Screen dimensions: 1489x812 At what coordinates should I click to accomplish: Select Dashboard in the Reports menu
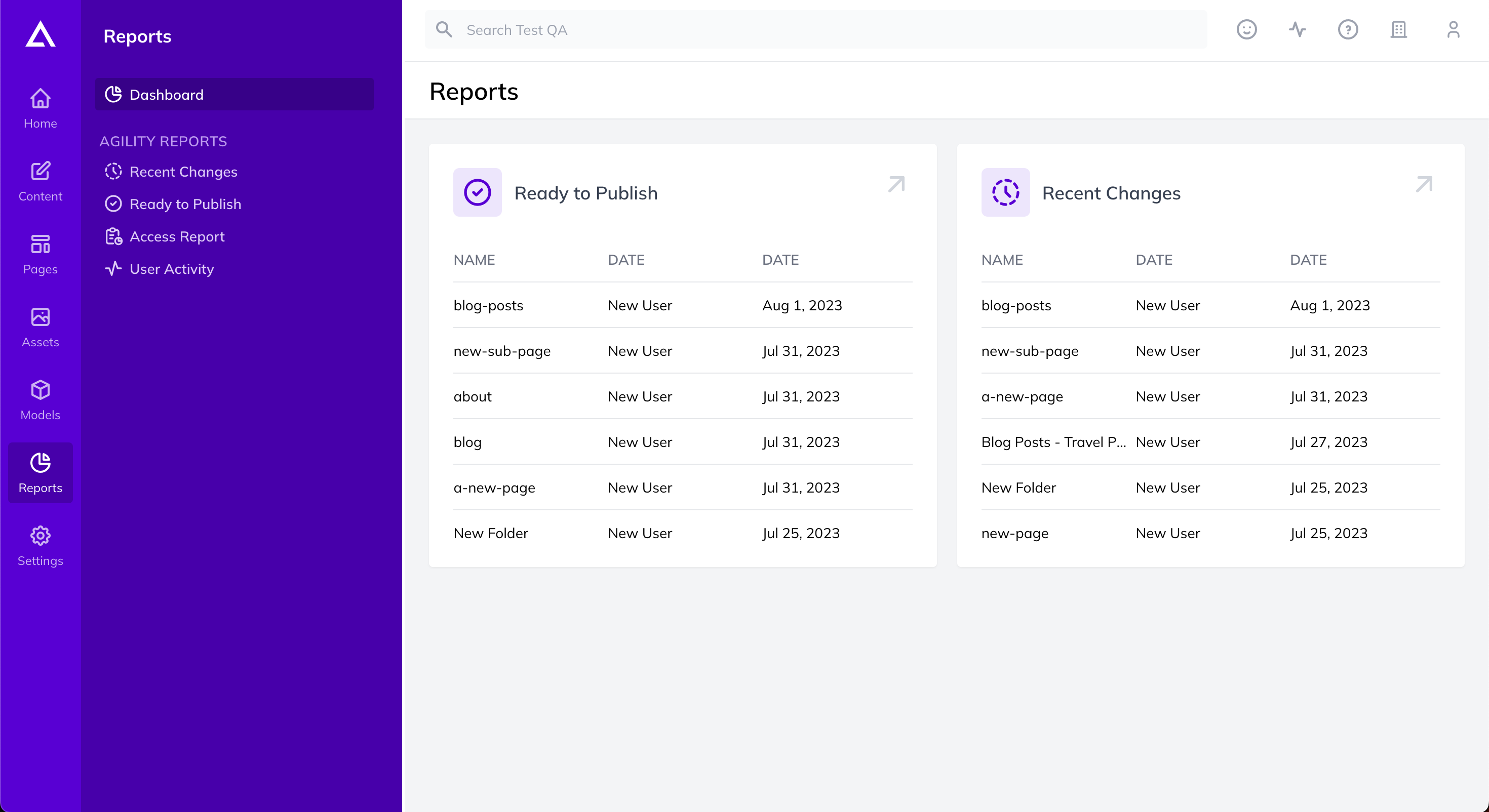234,94
